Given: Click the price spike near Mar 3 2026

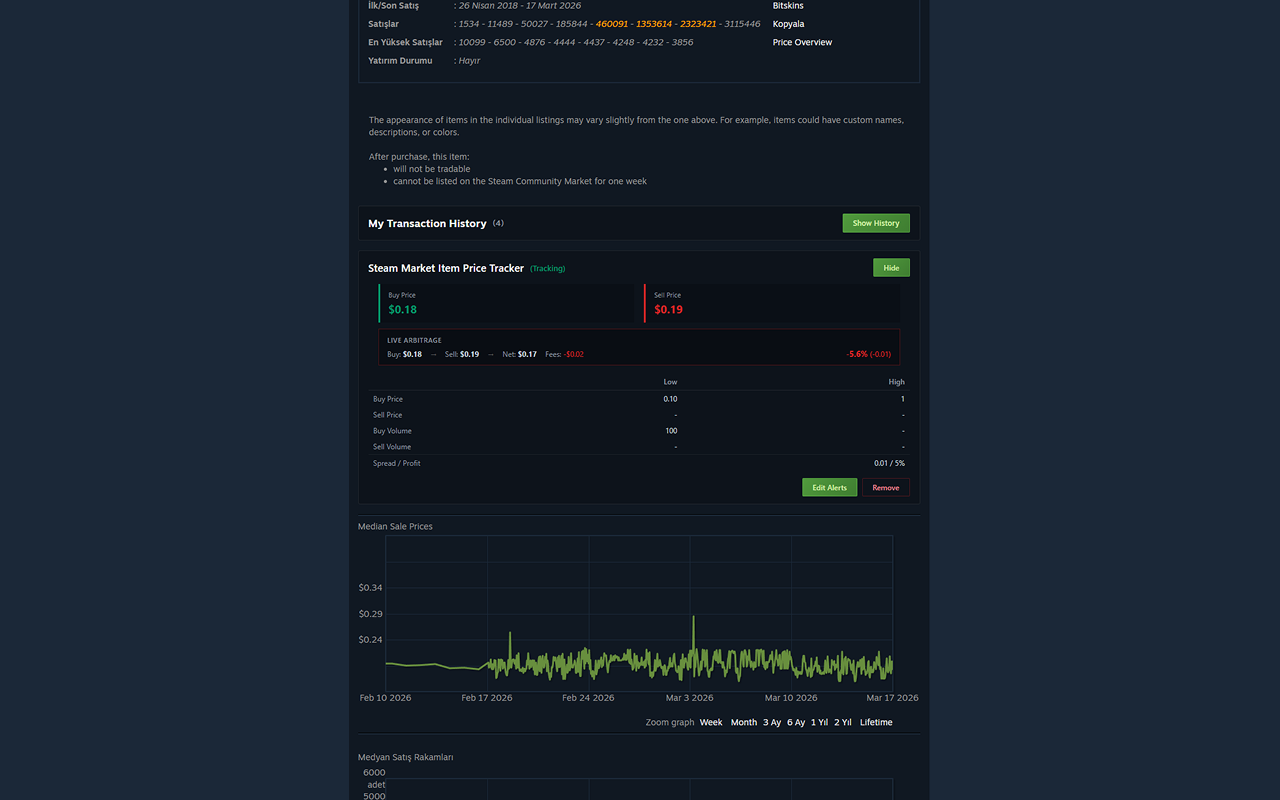Looking at the screenshot, I should [x=693, y=617].
